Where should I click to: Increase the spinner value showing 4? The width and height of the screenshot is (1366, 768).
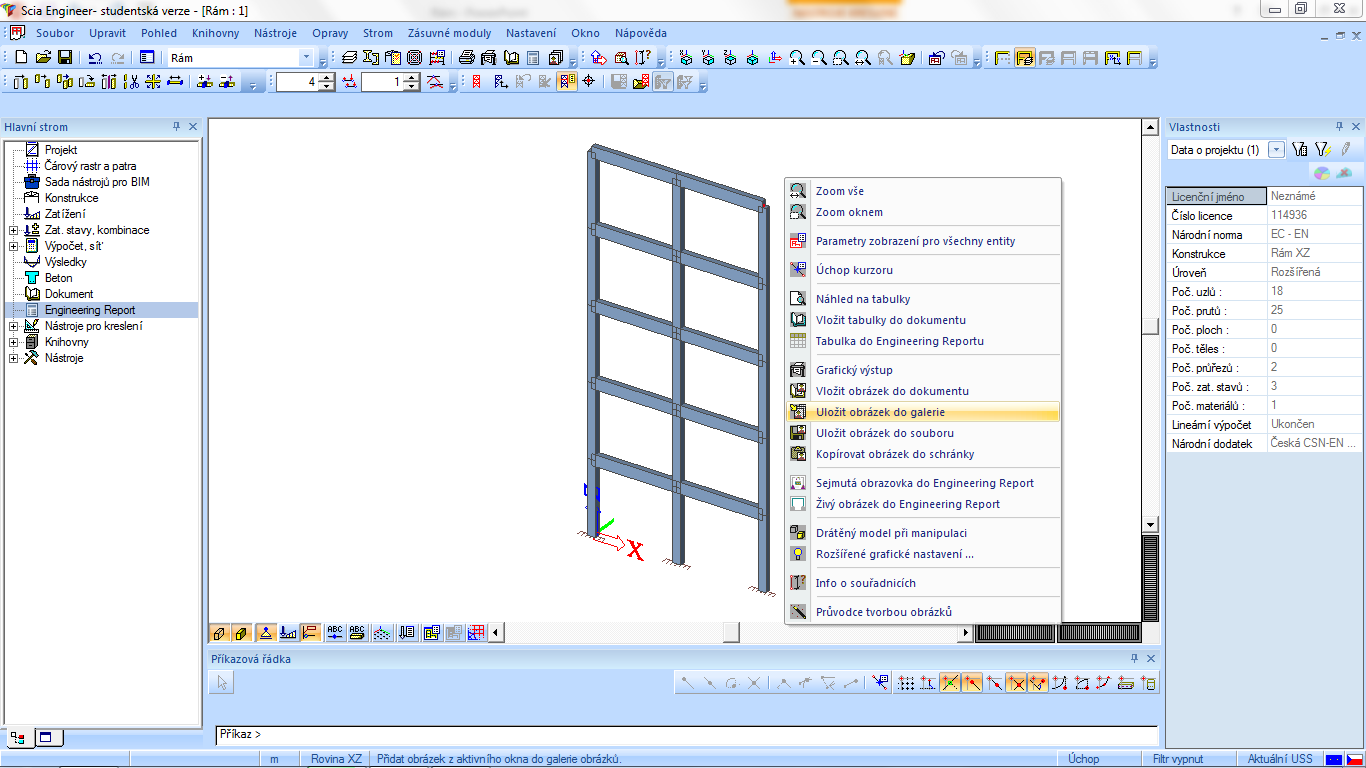pos(327,78)
